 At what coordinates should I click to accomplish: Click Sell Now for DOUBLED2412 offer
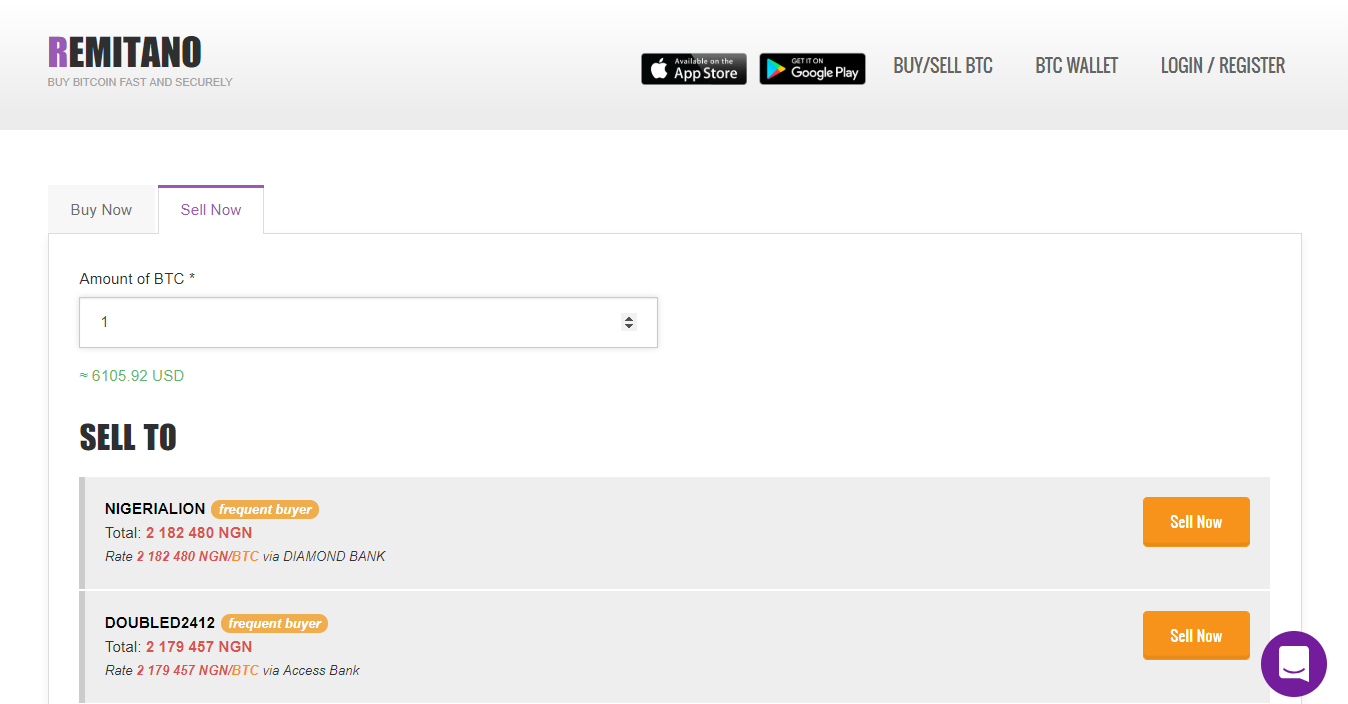click(x=1196, y=636)
